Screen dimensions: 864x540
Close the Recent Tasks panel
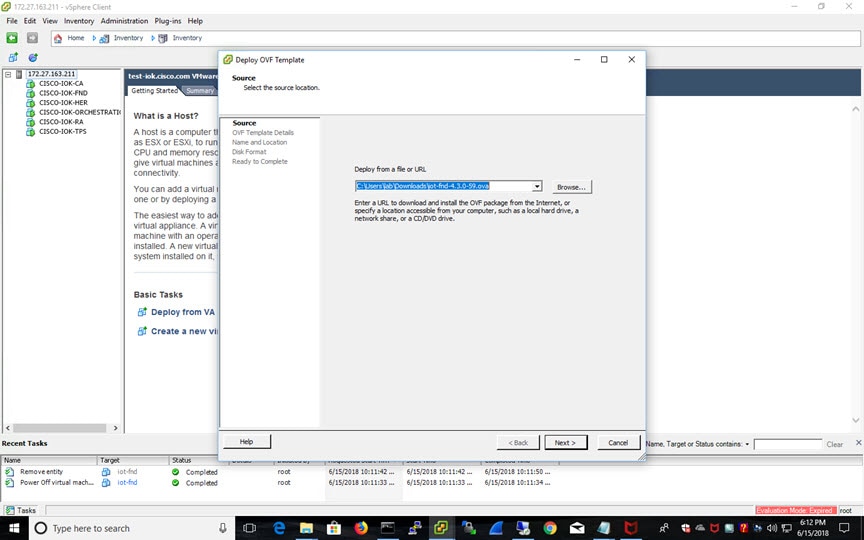[x=858, y=442]
